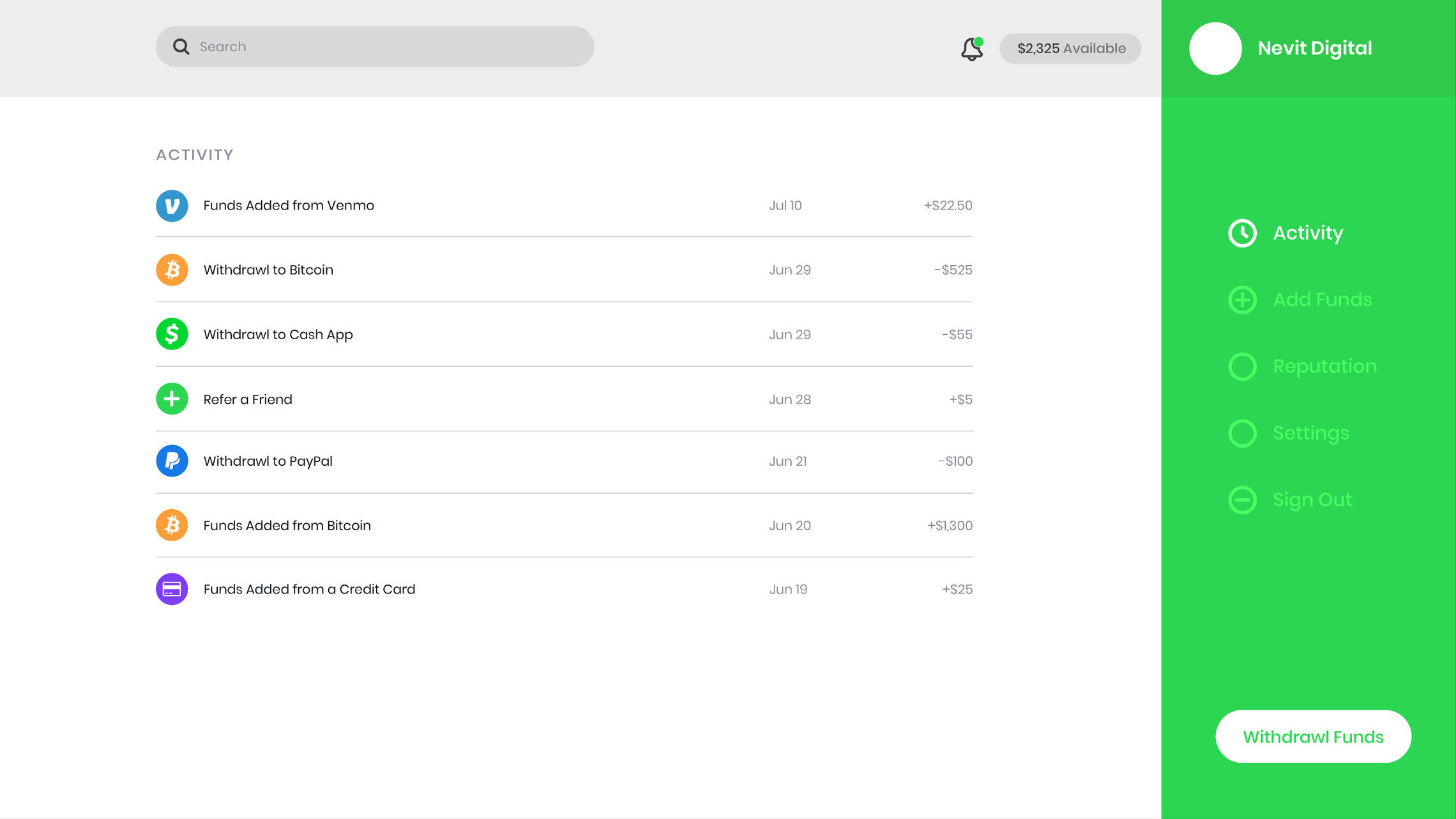This screenshot has width=1456, height=819.
Task: Sign Out from the sidebar
Action: (x=1312, y=500)
